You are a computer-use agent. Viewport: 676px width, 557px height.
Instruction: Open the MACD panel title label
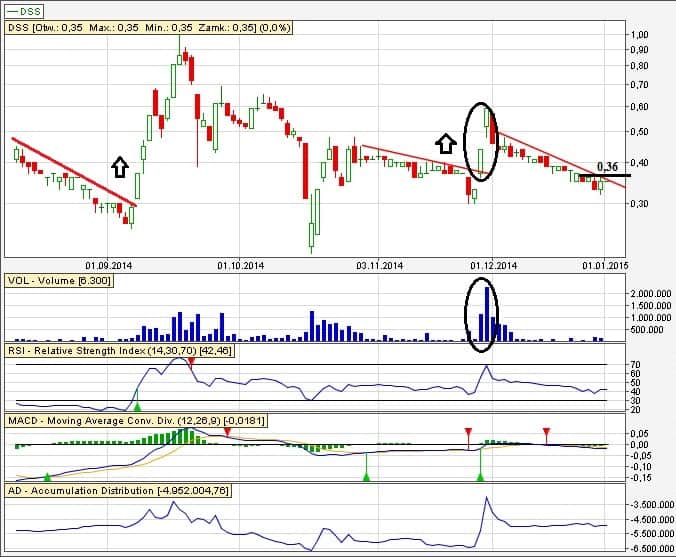coord(136,421)
